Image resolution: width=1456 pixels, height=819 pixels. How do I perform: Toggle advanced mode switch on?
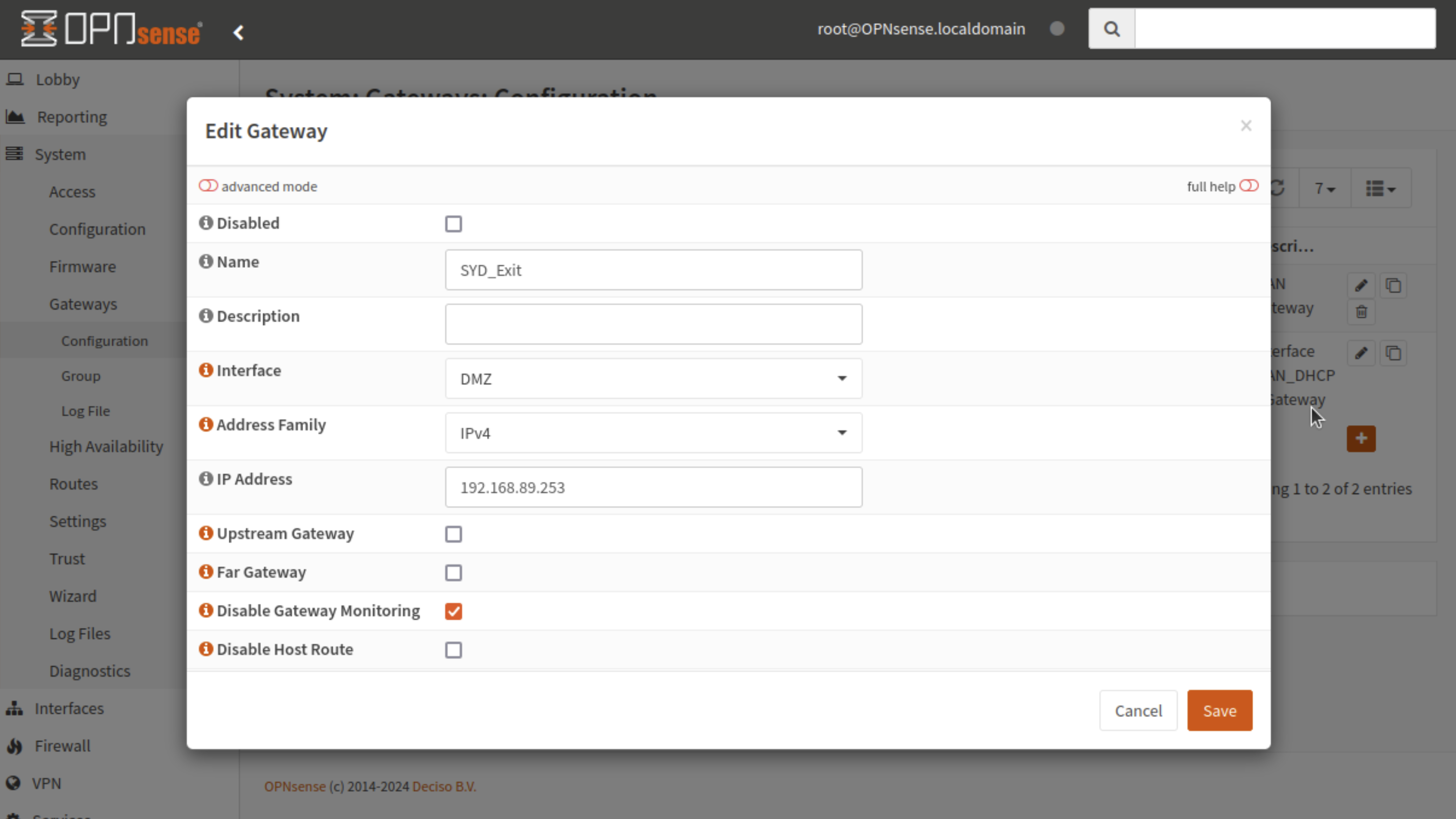208,186
